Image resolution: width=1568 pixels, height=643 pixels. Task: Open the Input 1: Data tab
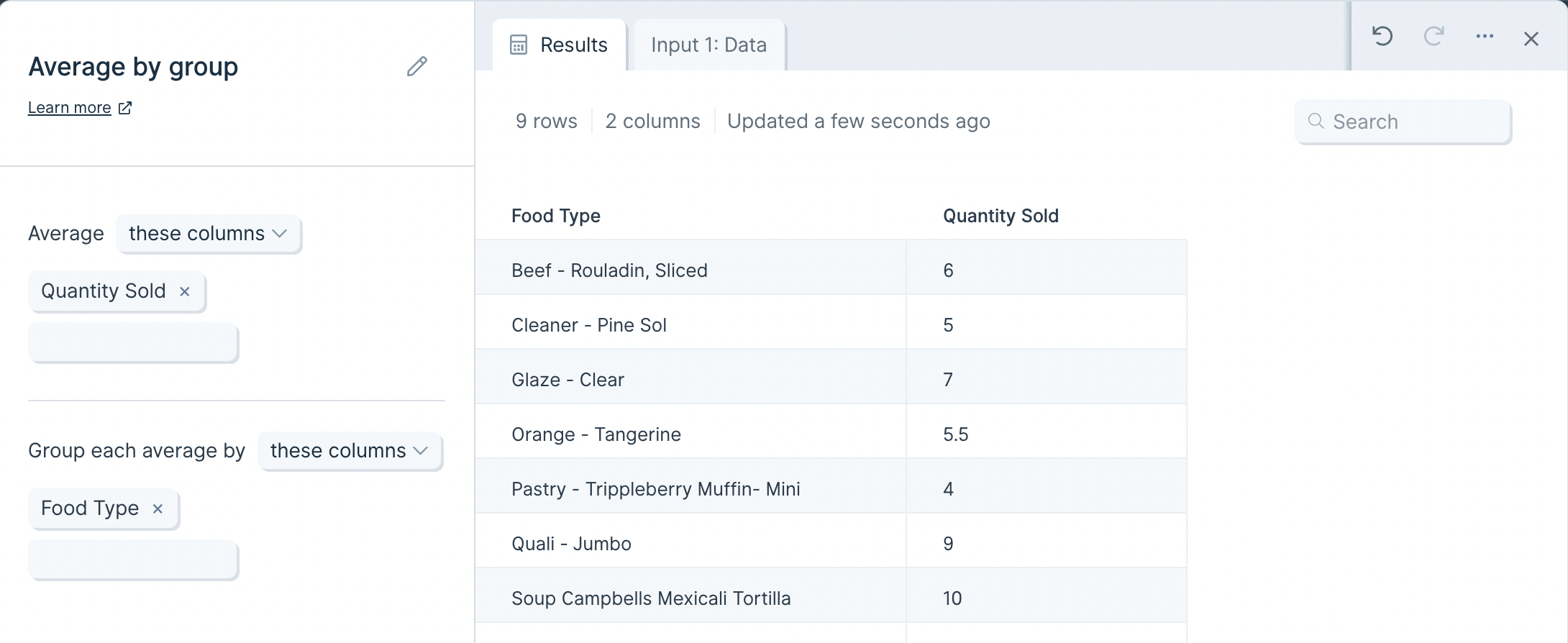pyautogui.click(x=708, y=45)
